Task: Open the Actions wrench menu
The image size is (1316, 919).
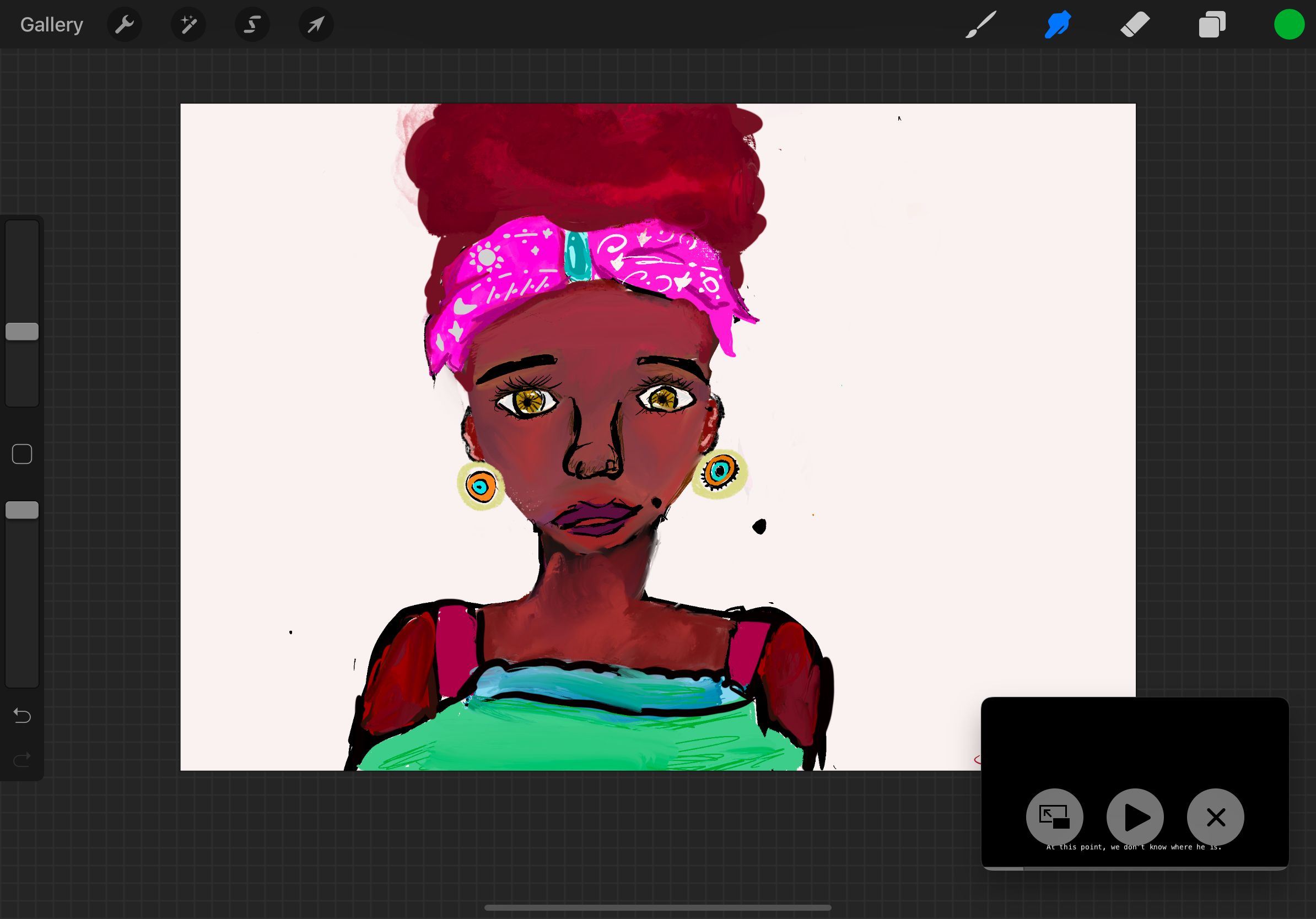Action: pos(125,25)
